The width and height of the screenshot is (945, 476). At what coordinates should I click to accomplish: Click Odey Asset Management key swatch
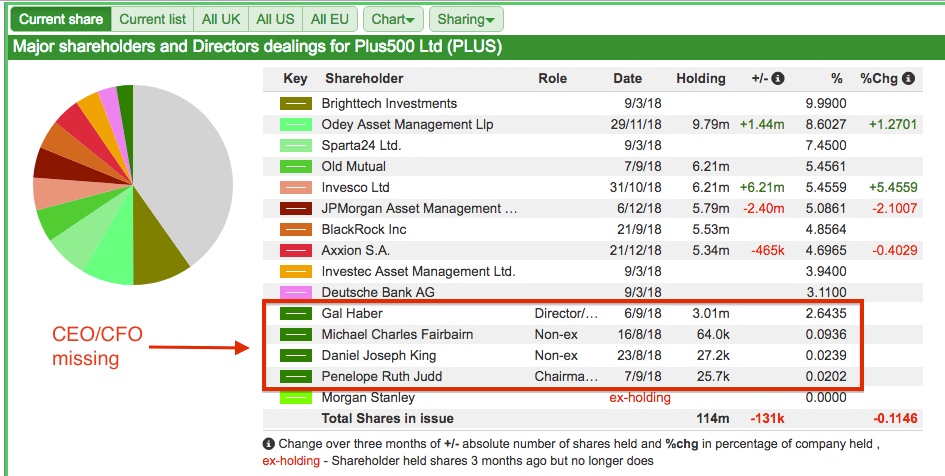coord(295,125)
